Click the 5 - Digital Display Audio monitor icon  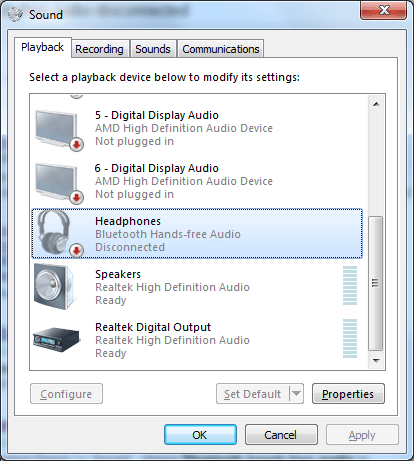(59, 131)
